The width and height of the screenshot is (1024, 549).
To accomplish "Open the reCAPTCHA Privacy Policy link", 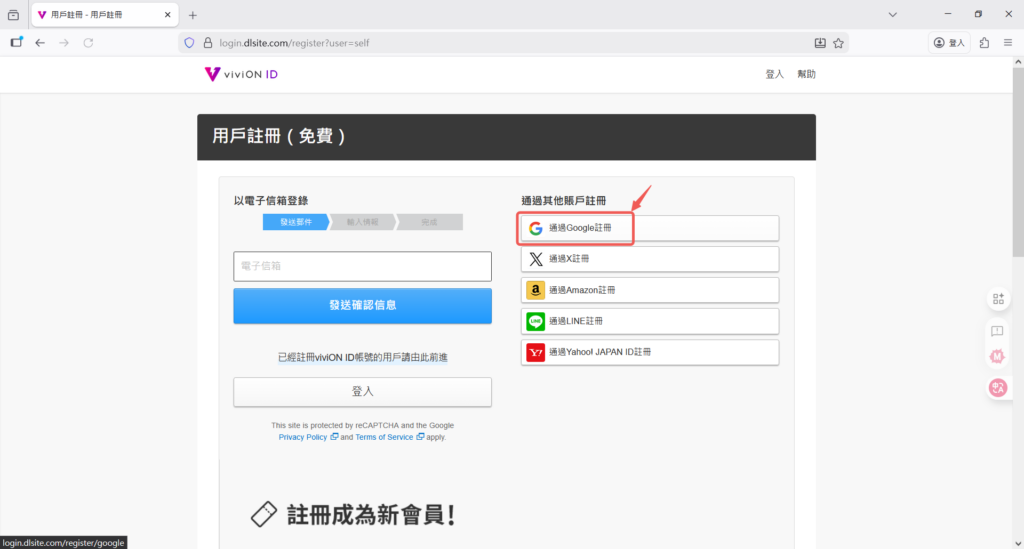I will click(x=303, y=437).
